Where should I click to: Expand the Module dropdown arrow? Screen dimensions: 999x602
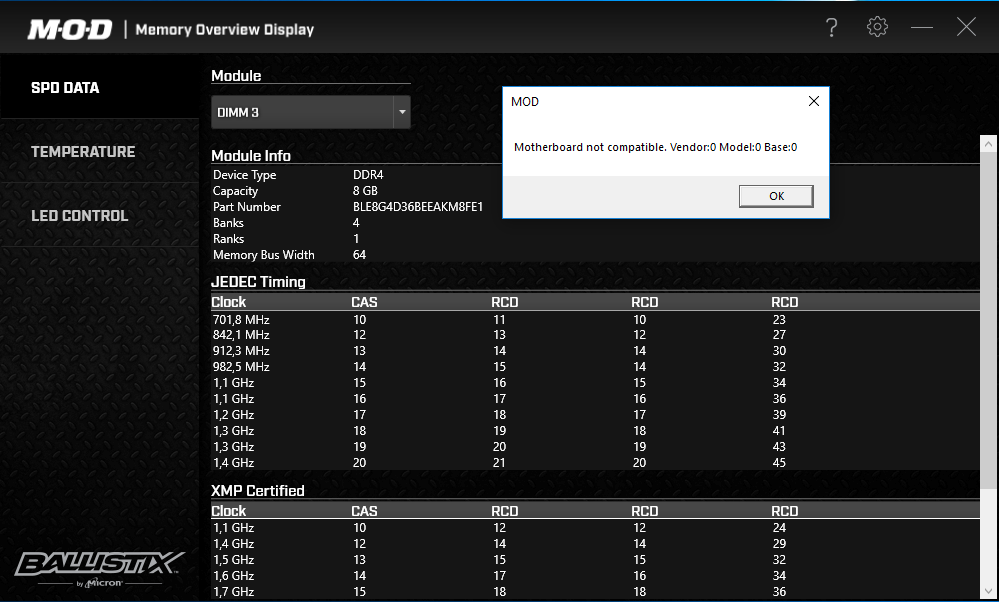(402, 112)
